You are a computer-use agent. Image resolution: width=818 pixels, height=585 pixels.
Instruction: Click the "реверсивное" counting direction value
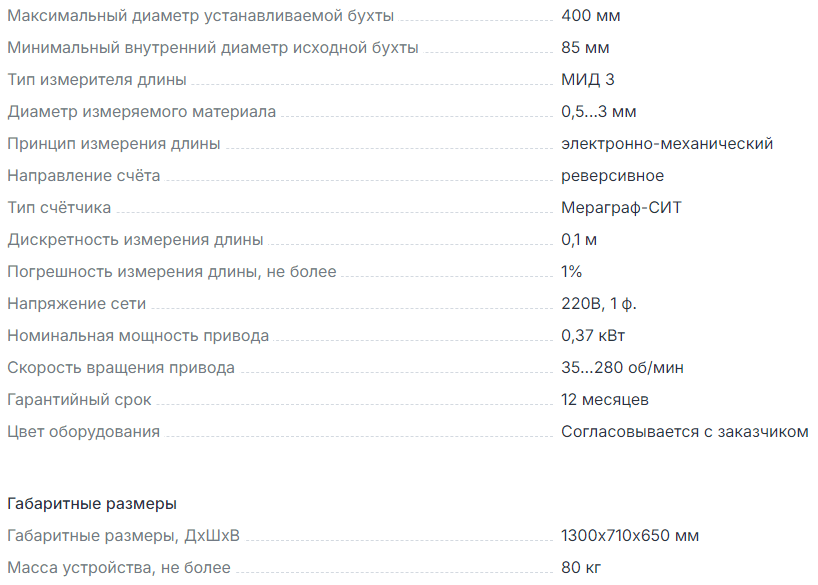click(612, 176)
